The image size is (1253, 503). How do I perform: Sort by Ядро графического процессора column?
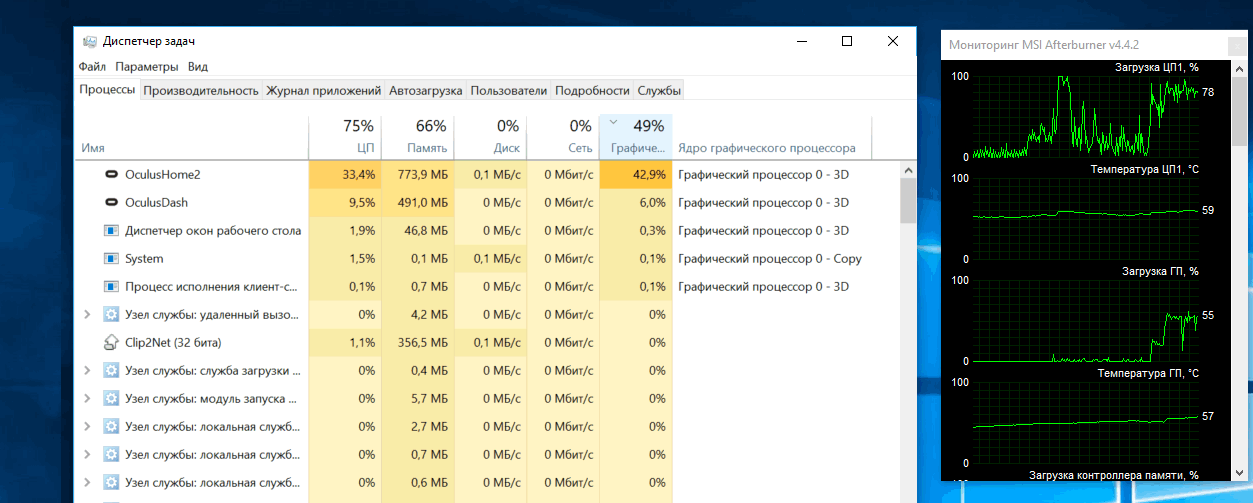pos(772,137)
